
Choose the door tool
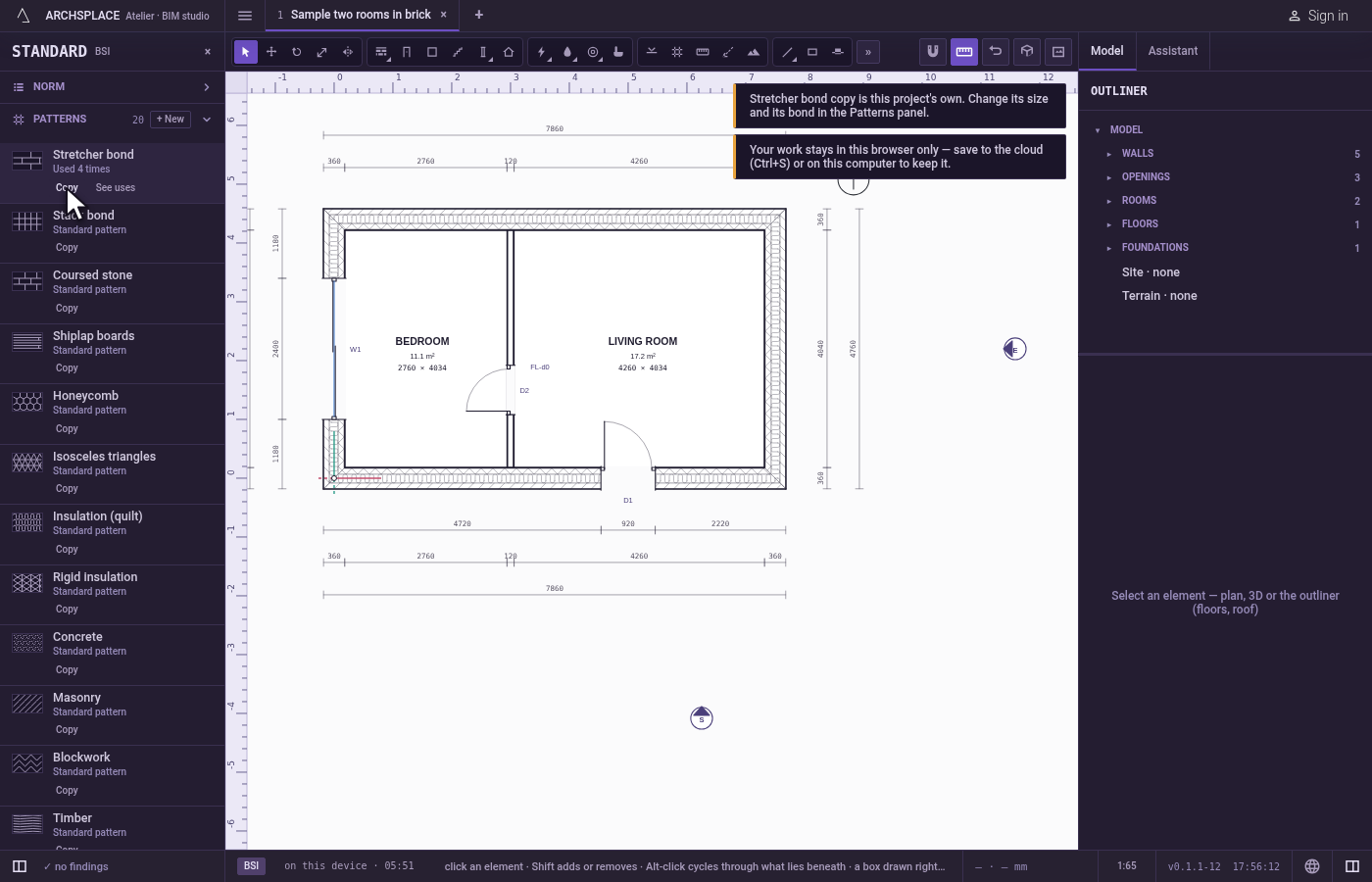coord(407,52)
